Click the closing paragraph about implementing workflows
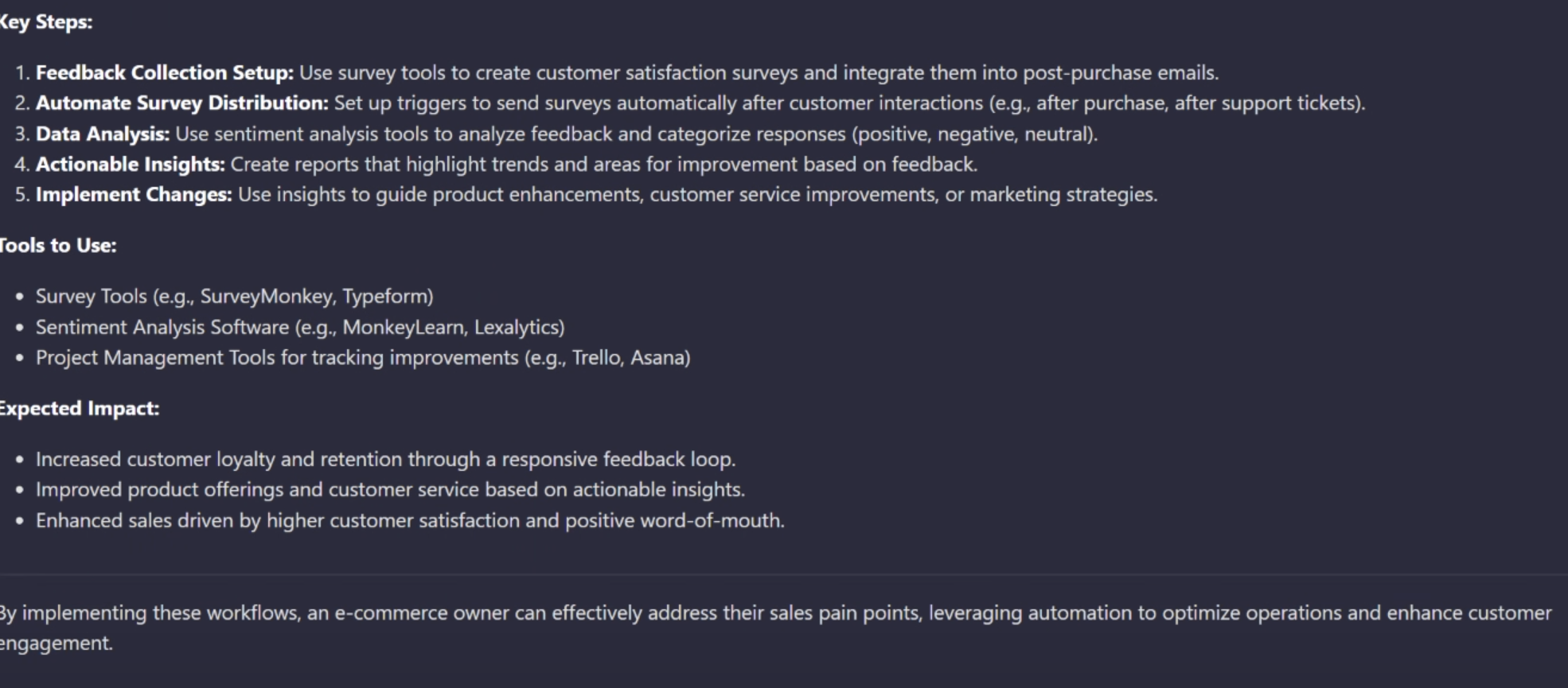This screenshot has height=688, width=1568. pyautogui.click(x=776, y=628)
